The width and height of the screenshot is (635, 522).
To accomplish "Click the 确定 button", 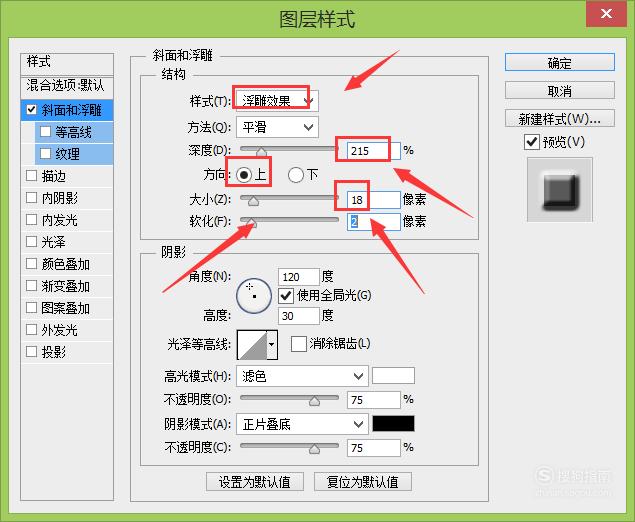I will point(560,63).
